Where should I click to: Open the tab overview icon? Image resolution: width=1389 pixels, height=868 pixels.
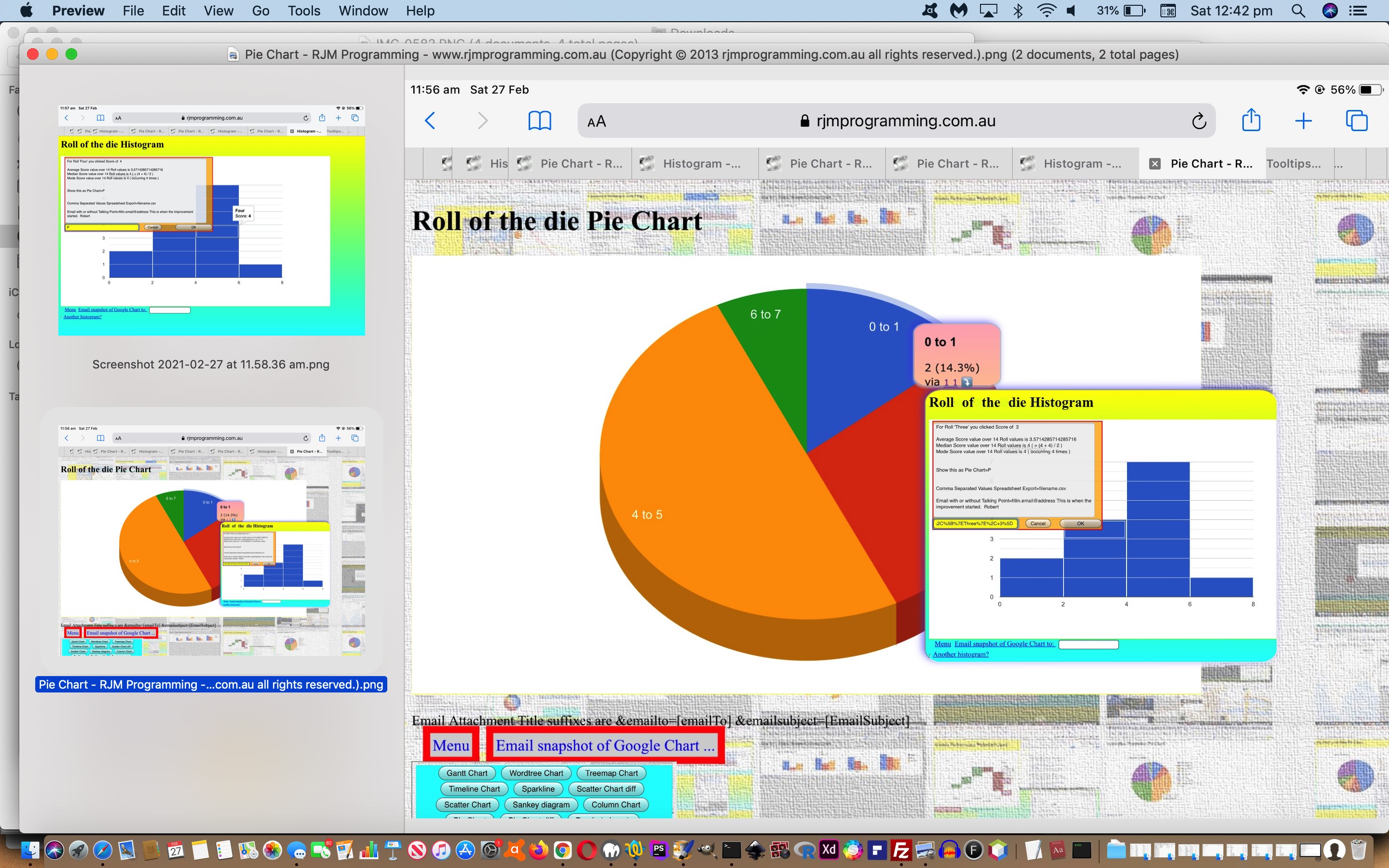click(x=1356, y=121)
